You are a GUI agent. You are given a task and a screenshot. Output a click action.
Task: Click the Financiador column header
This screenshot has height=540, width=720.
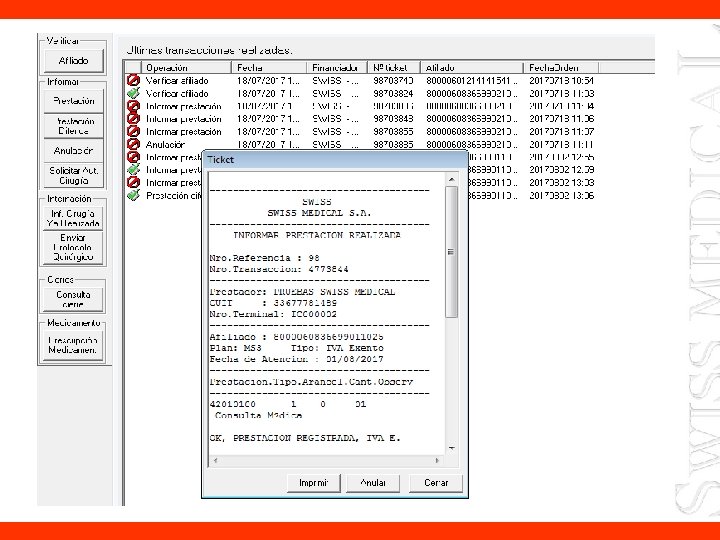[x=337, y=68]
